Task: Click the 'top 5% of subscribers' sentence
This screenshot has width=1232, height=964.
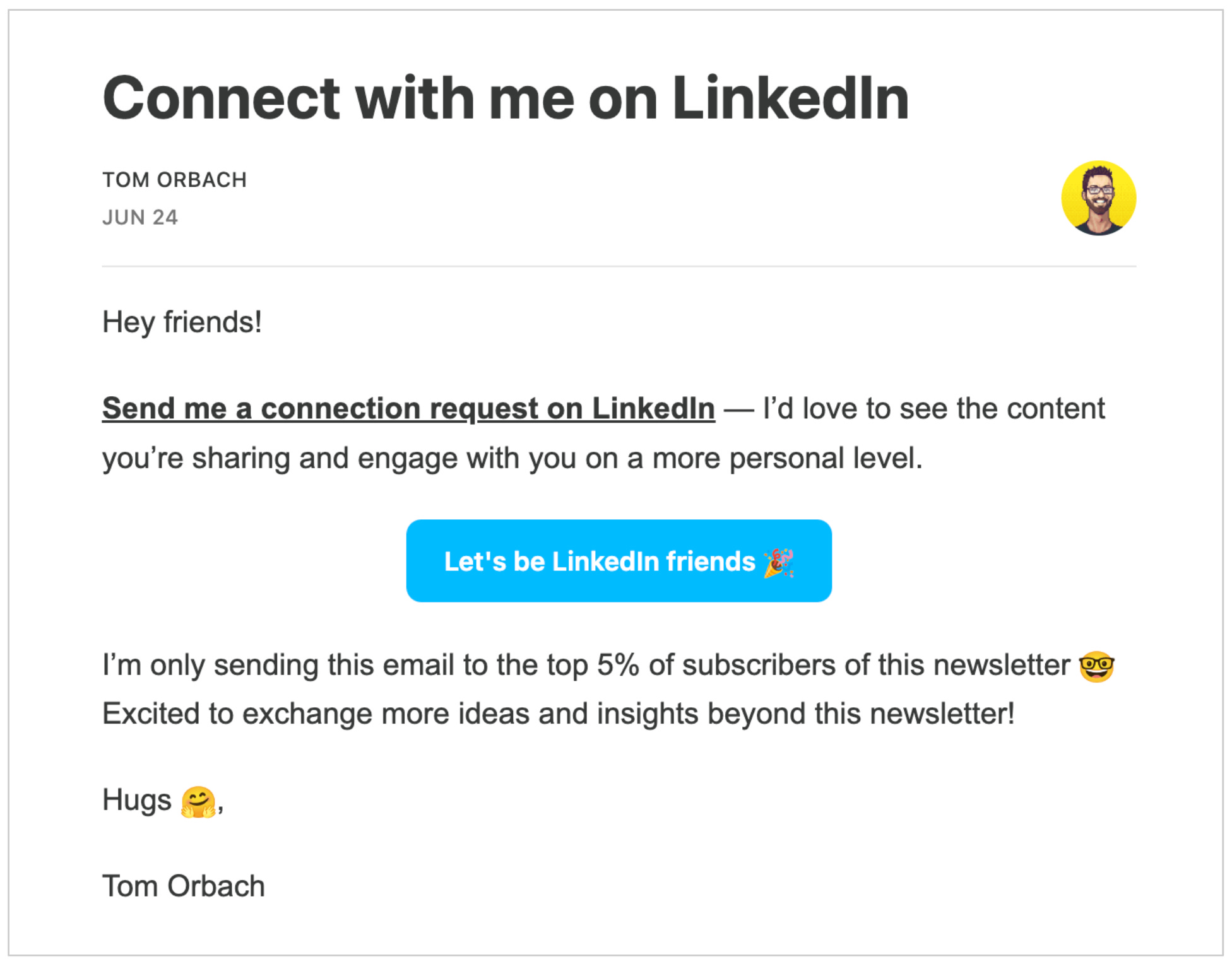Action: 586,666
